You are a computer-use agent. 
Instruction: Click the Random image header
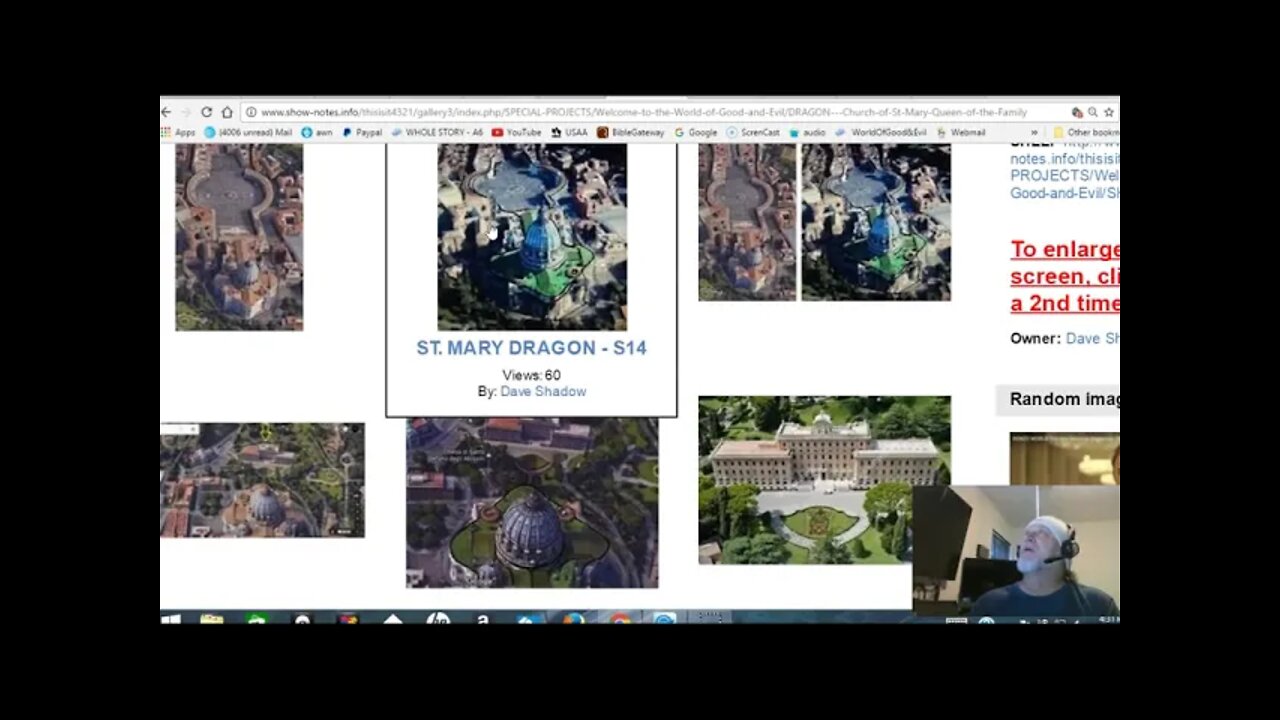click(x=1058, y=400)
